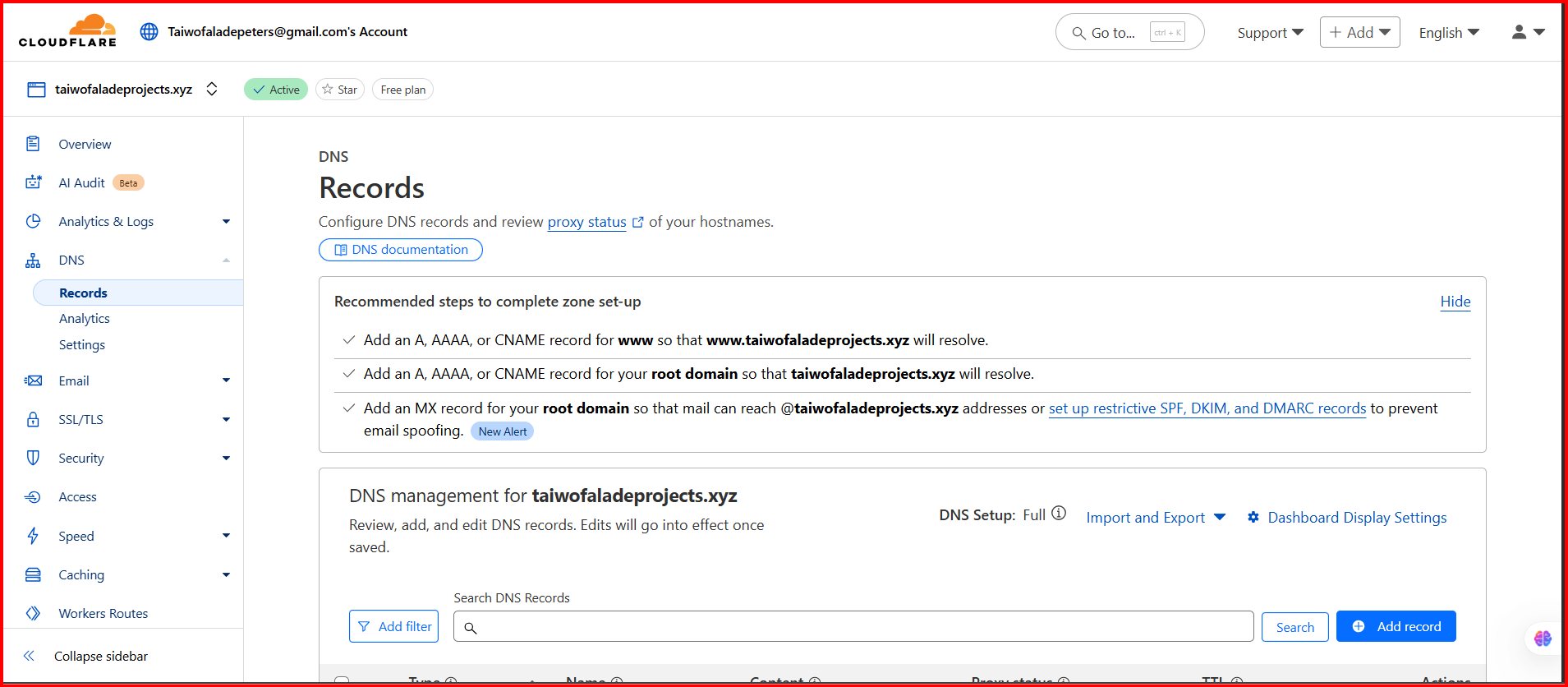Open the user profile menu
The width and height of the screenshot is (1568, 687).
coord(1528,32)
